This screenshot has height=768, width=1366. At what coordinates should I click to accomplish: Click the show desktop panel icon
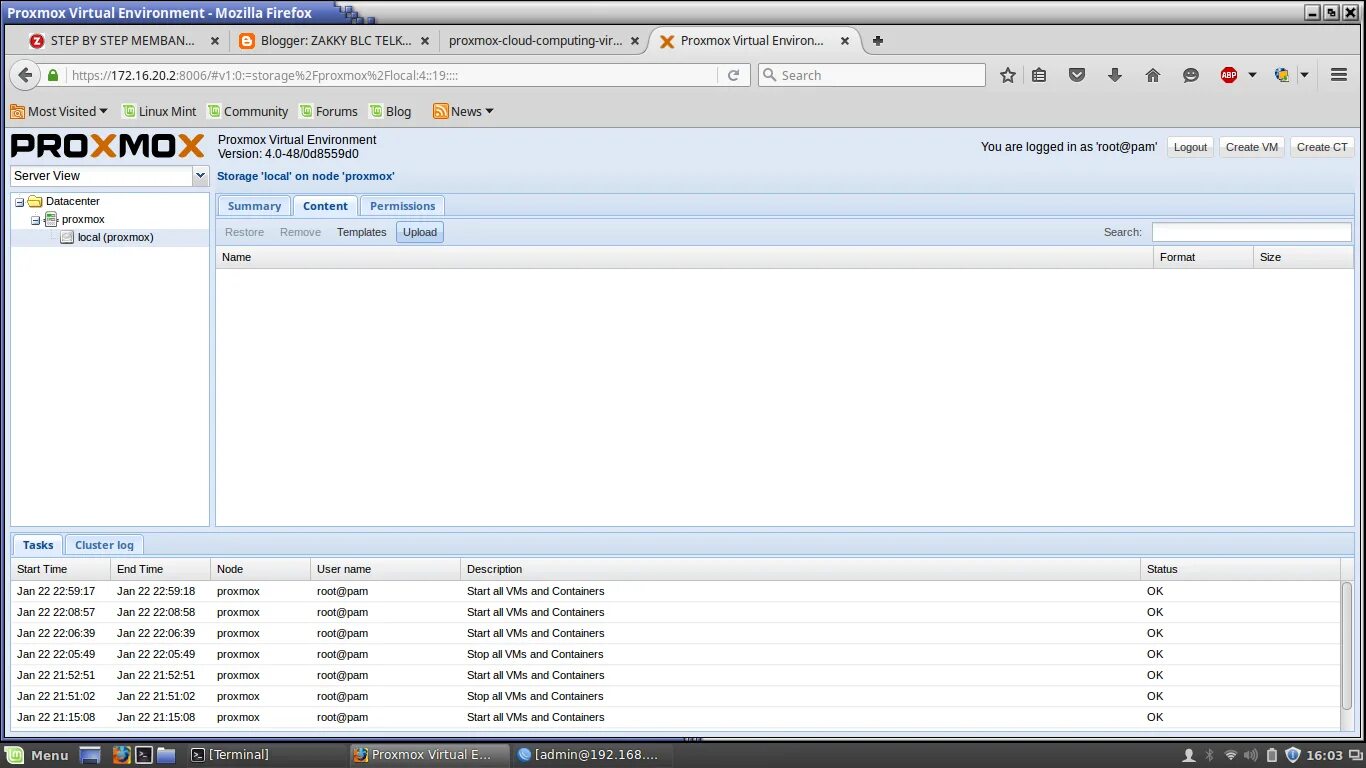(90, 755)
